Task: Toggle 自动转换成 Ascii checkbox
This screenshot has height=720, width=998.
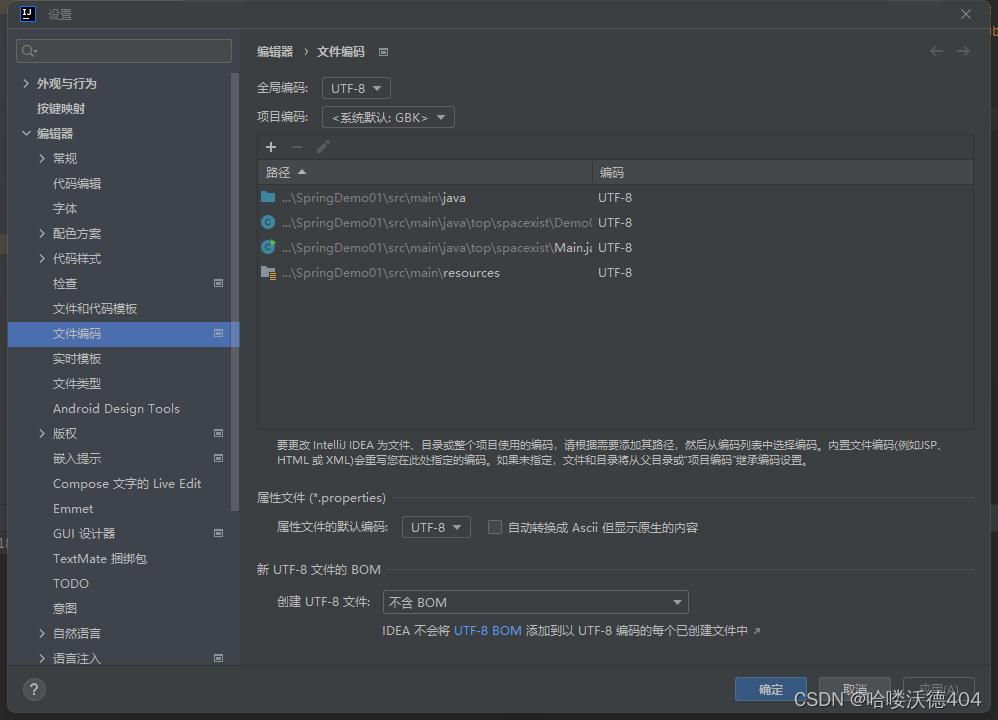Action: pyautogui.click(x=495, y=527)
